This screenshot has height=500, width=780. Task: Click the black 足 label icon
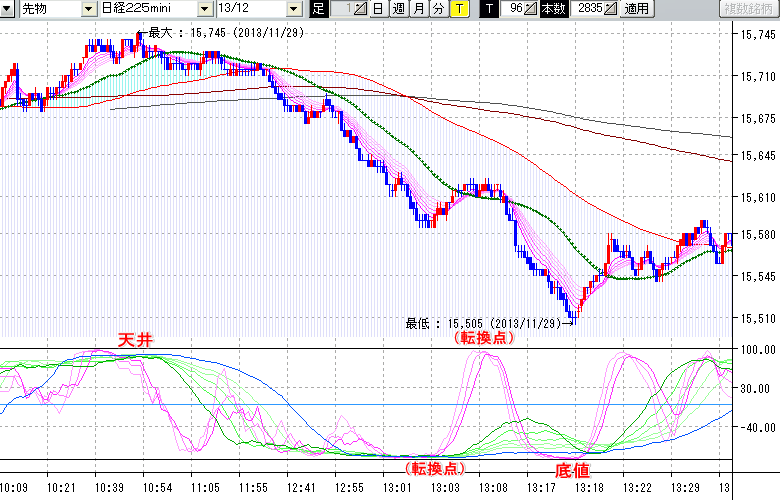(x=318, y=9)
